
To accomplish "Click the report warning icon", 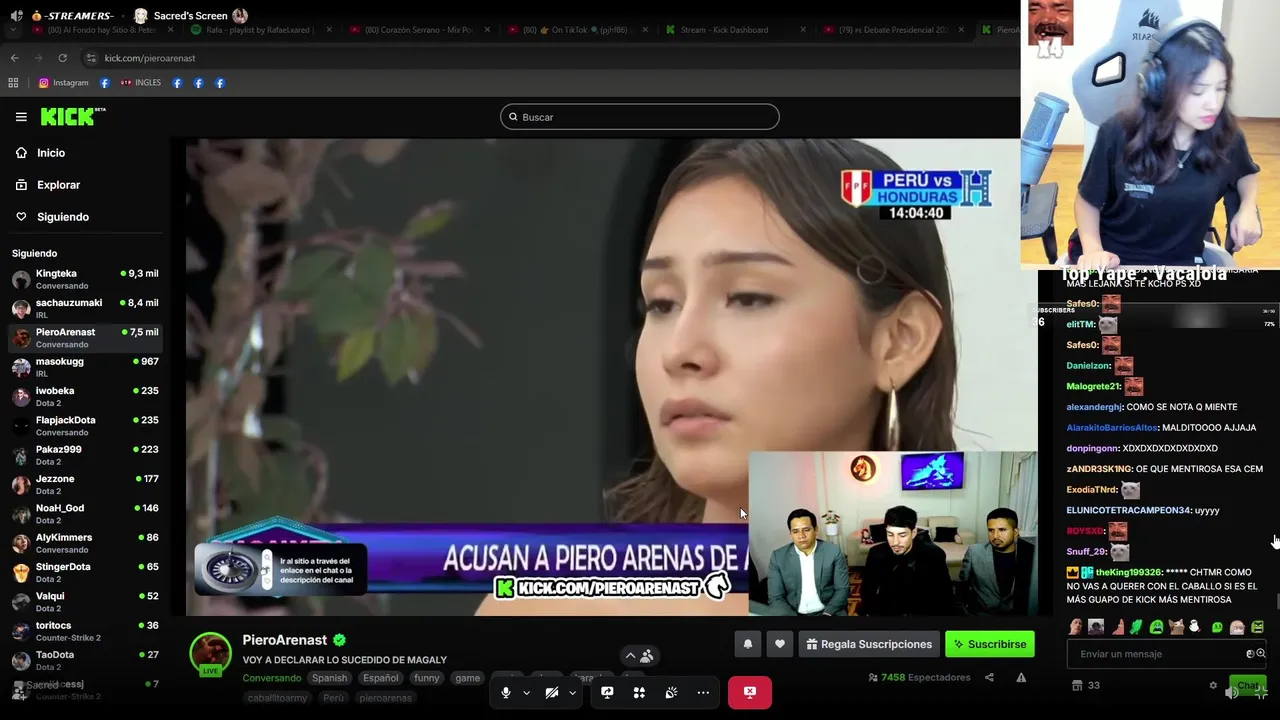I will 1021,677.
